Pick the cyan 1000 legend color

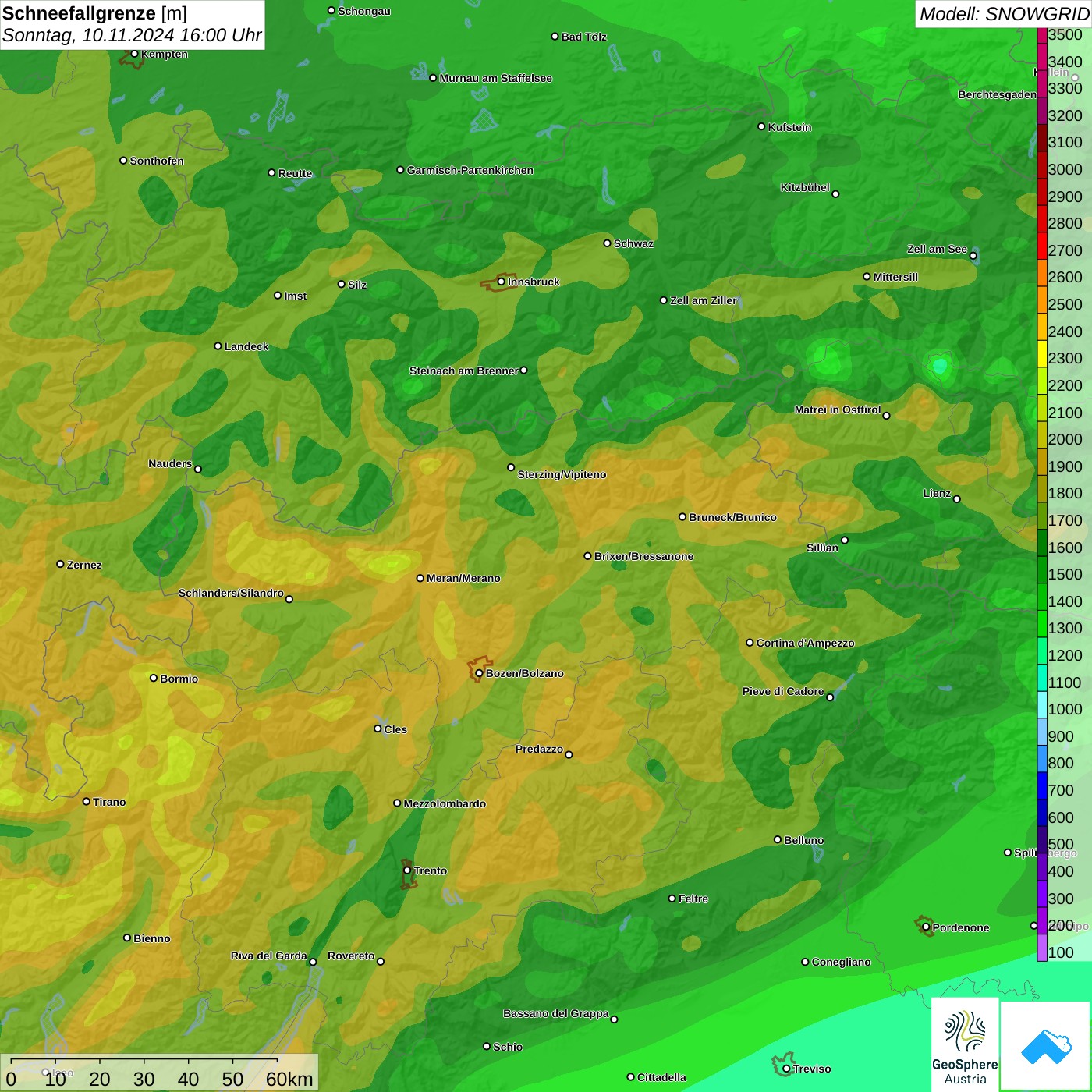click(x=1042, y=705)
